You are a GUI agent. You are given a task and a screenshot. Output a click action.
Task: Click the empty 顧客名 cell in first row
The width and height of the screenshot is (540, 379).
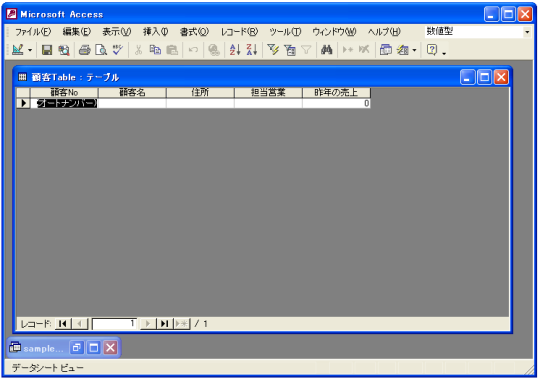pos(132,103)
